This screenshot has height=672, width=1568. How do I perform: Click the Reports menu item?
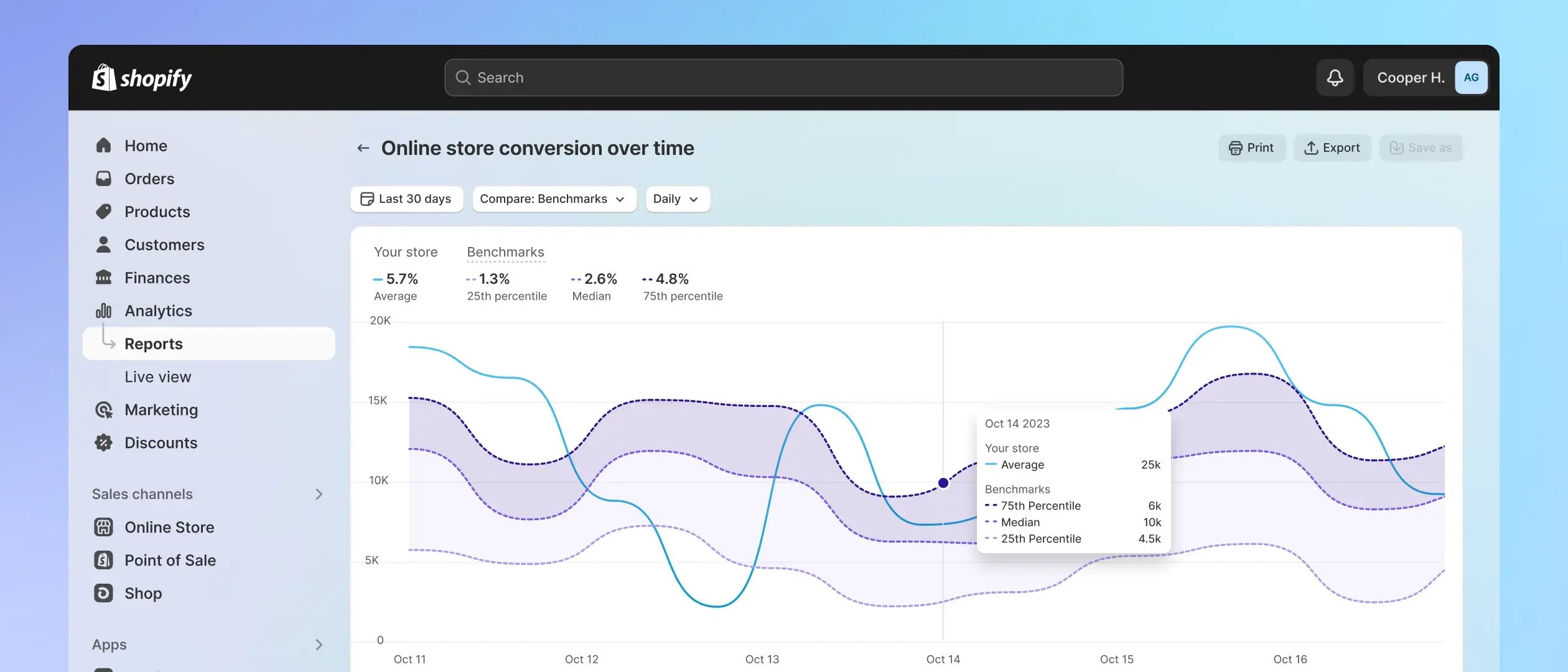[153, 343]
